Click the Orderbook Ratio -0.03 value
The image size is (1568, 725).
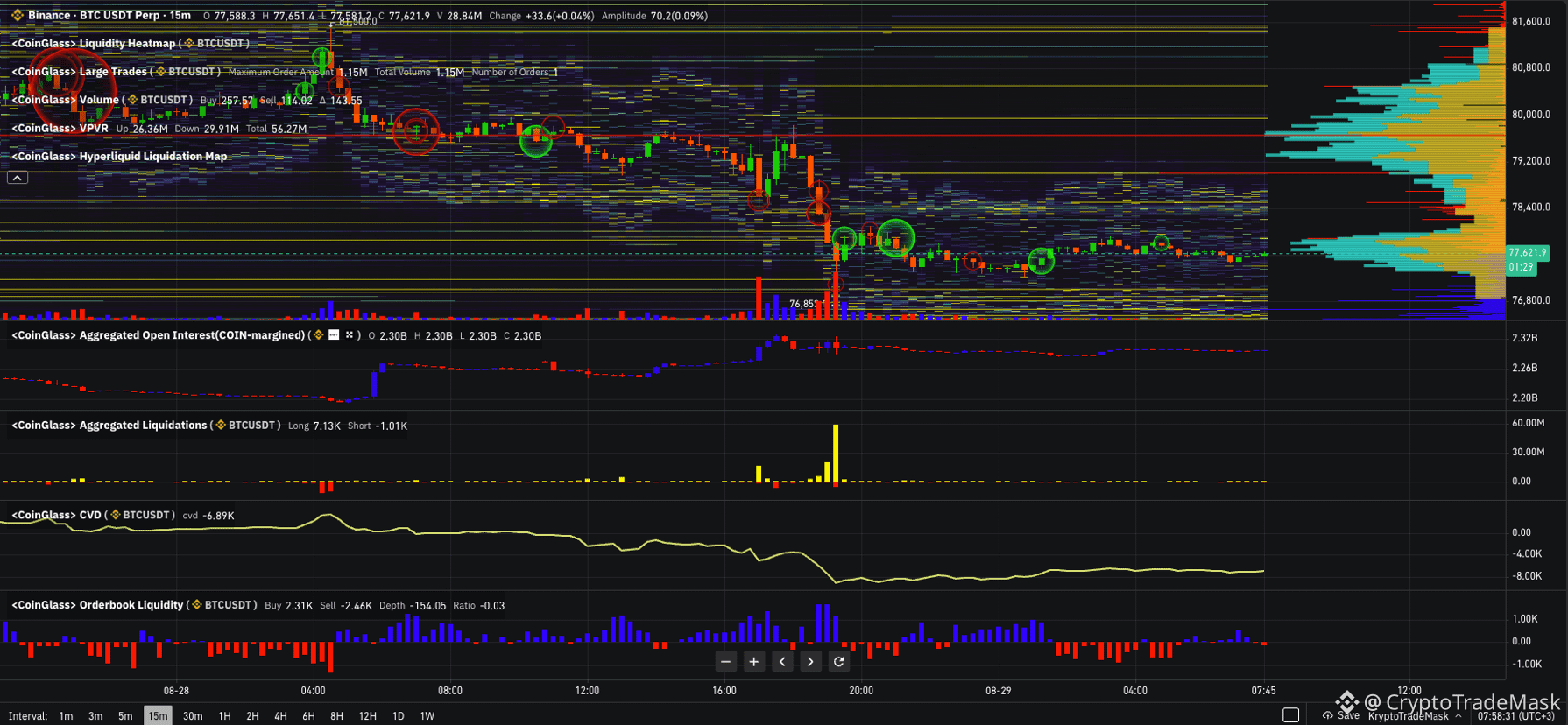click(x=479, y=605)
